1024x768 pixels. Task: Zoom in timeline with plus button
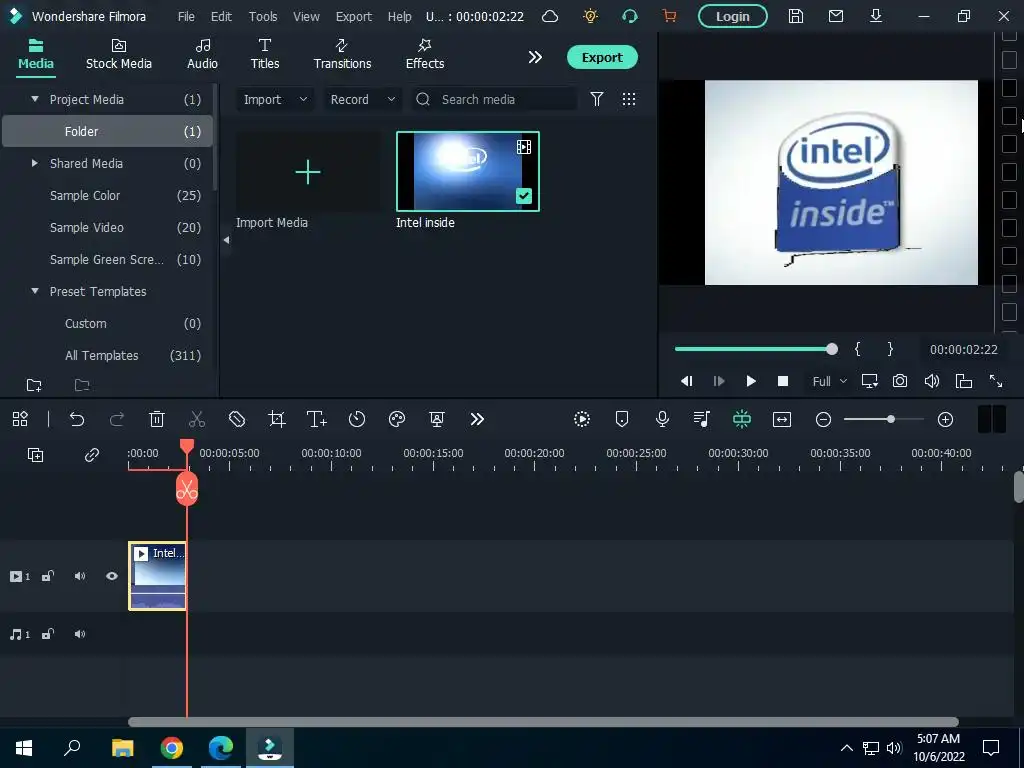pos(945,419)
